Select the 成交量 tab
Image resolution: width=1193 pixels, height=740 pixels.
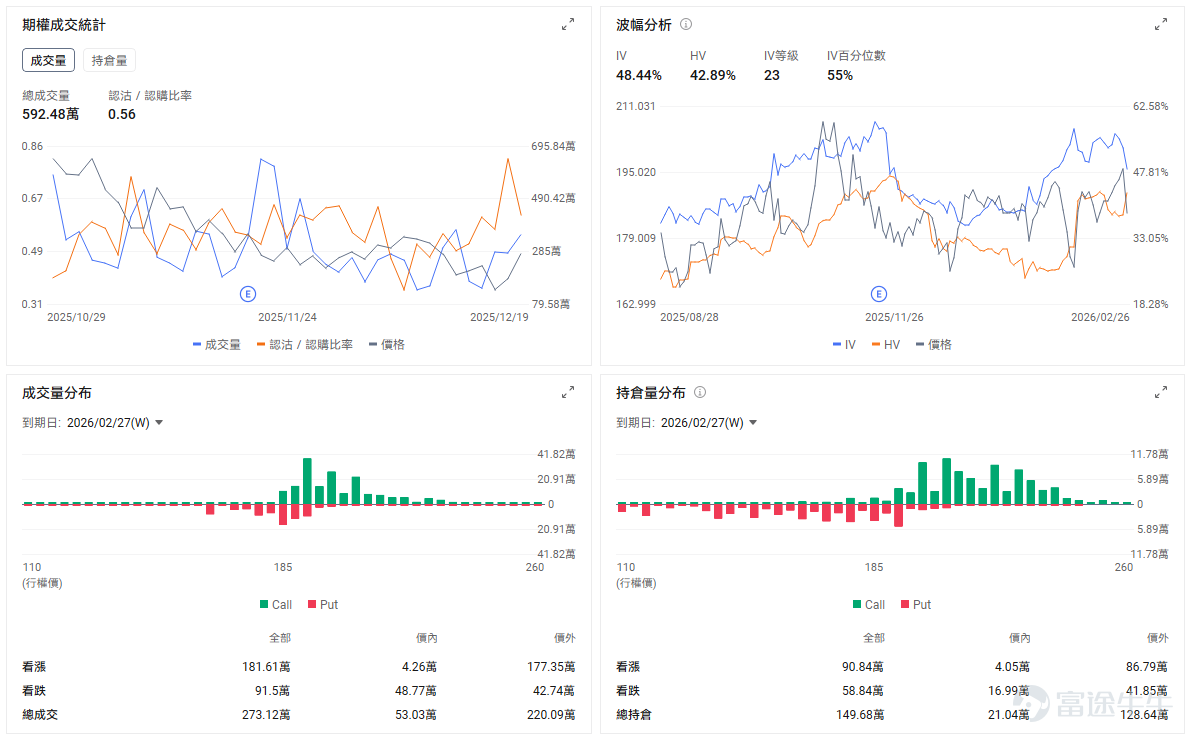(x=48, y=61)
